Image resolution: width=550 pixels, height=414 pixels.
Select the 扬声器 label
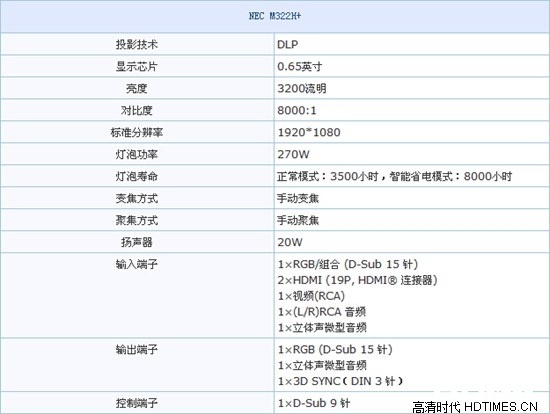(136, 242)
